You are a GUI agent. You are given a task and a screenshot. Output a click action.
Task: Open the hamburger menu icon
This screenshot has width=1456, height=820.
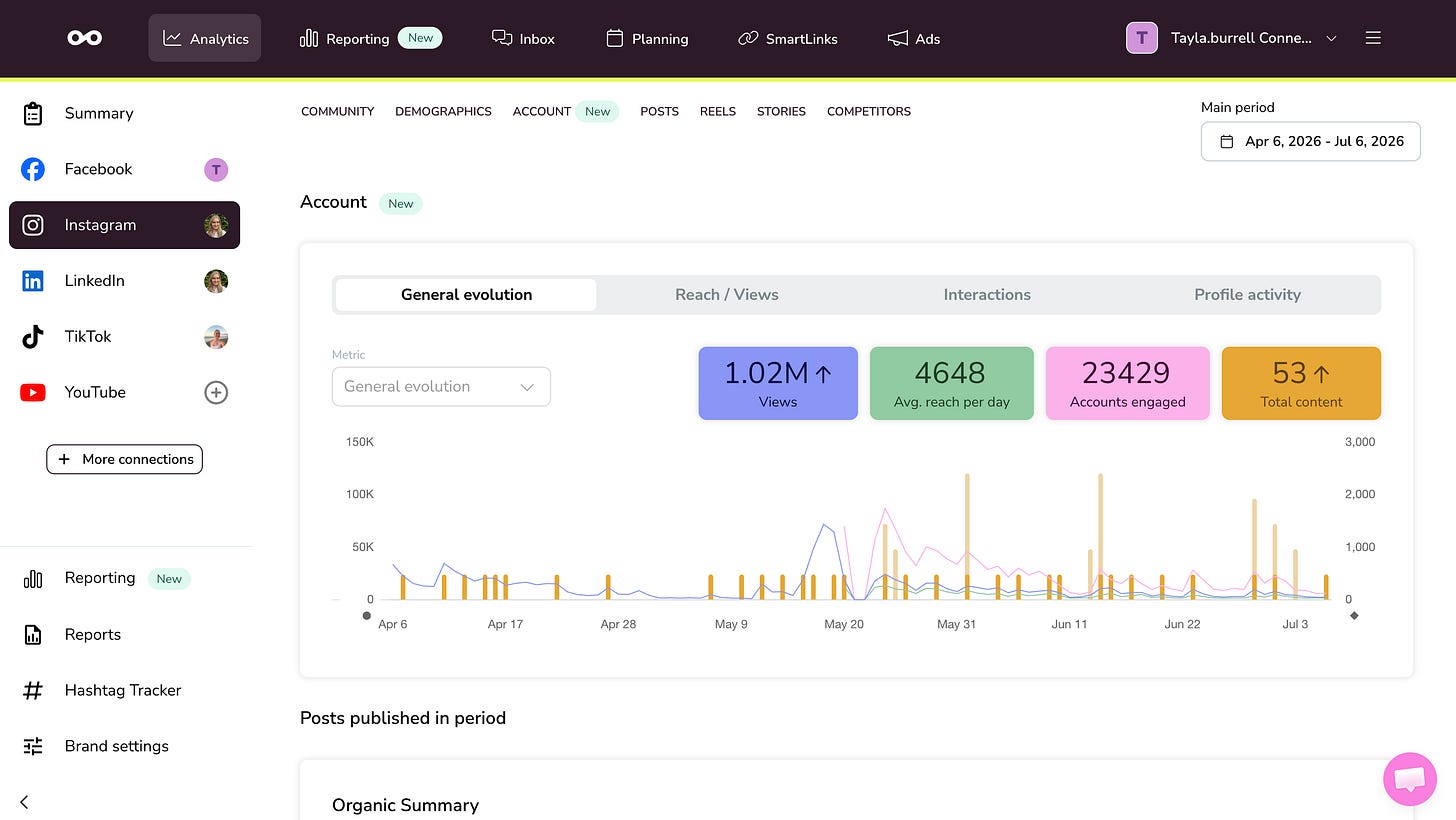(x=1373, y=38)
